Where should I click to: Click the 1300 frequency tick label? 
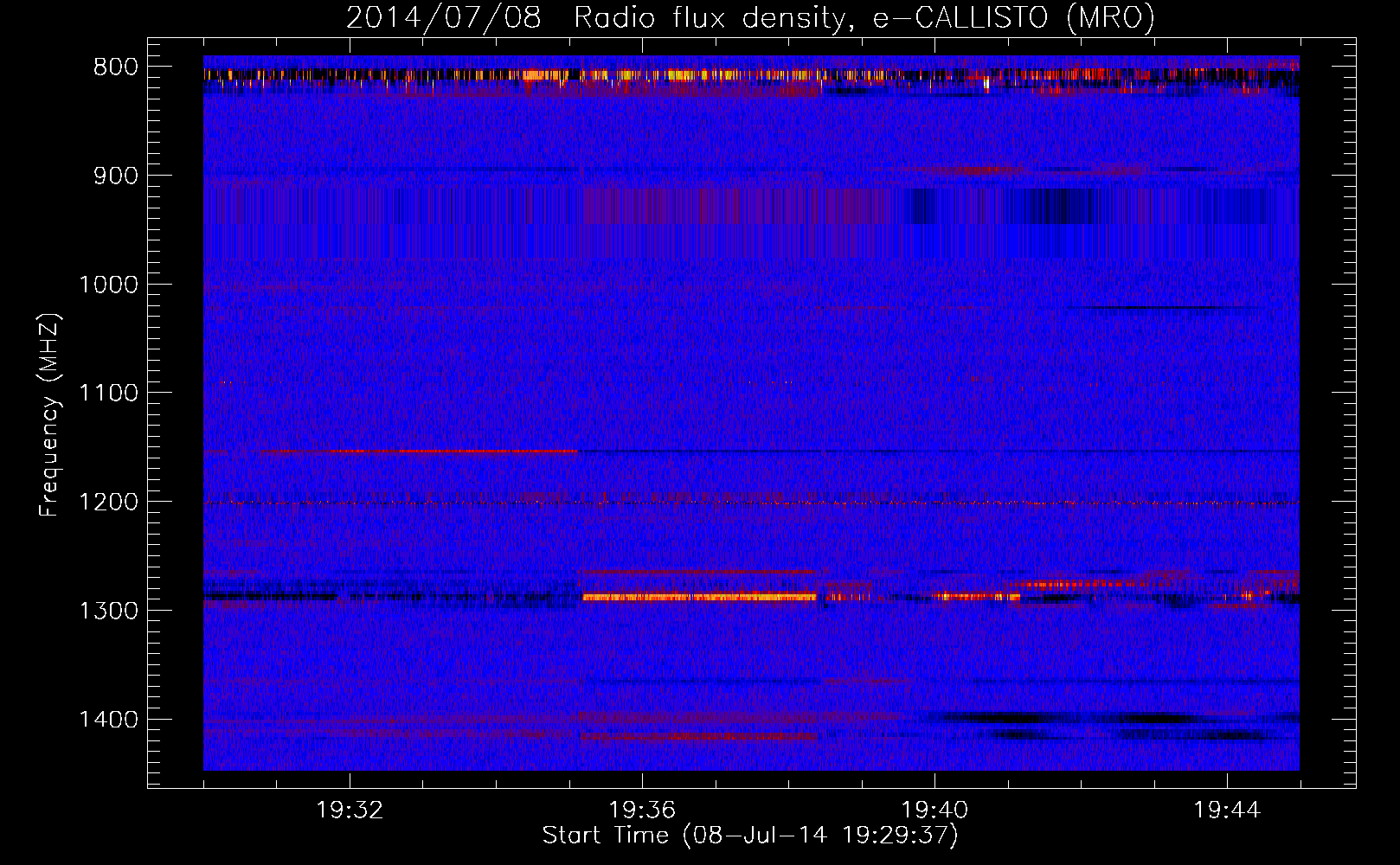(x=108, y=611)
